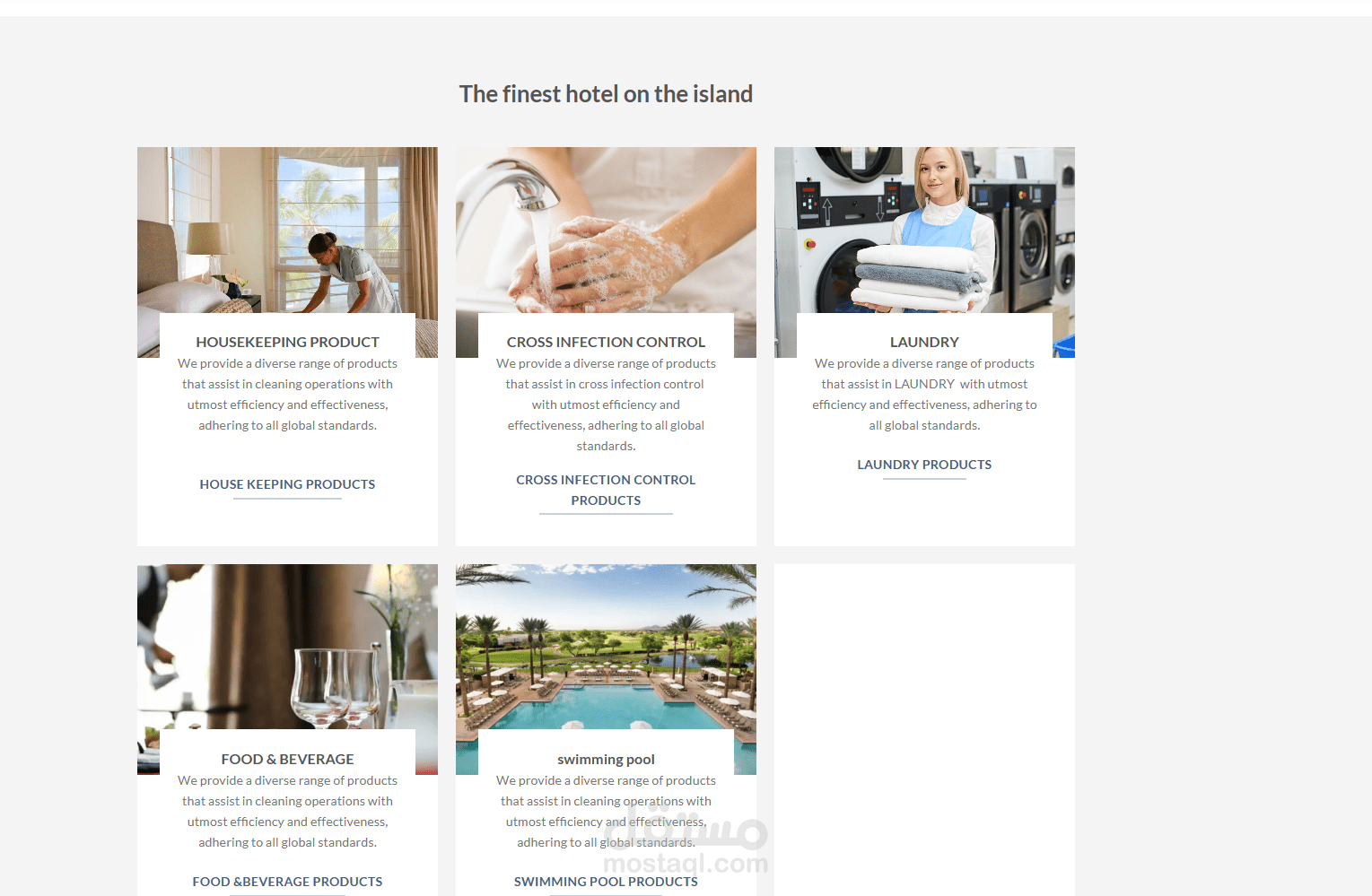
Task: Open the LAUNDRY PRODUCTS link
Action: (x=924, y=465)
